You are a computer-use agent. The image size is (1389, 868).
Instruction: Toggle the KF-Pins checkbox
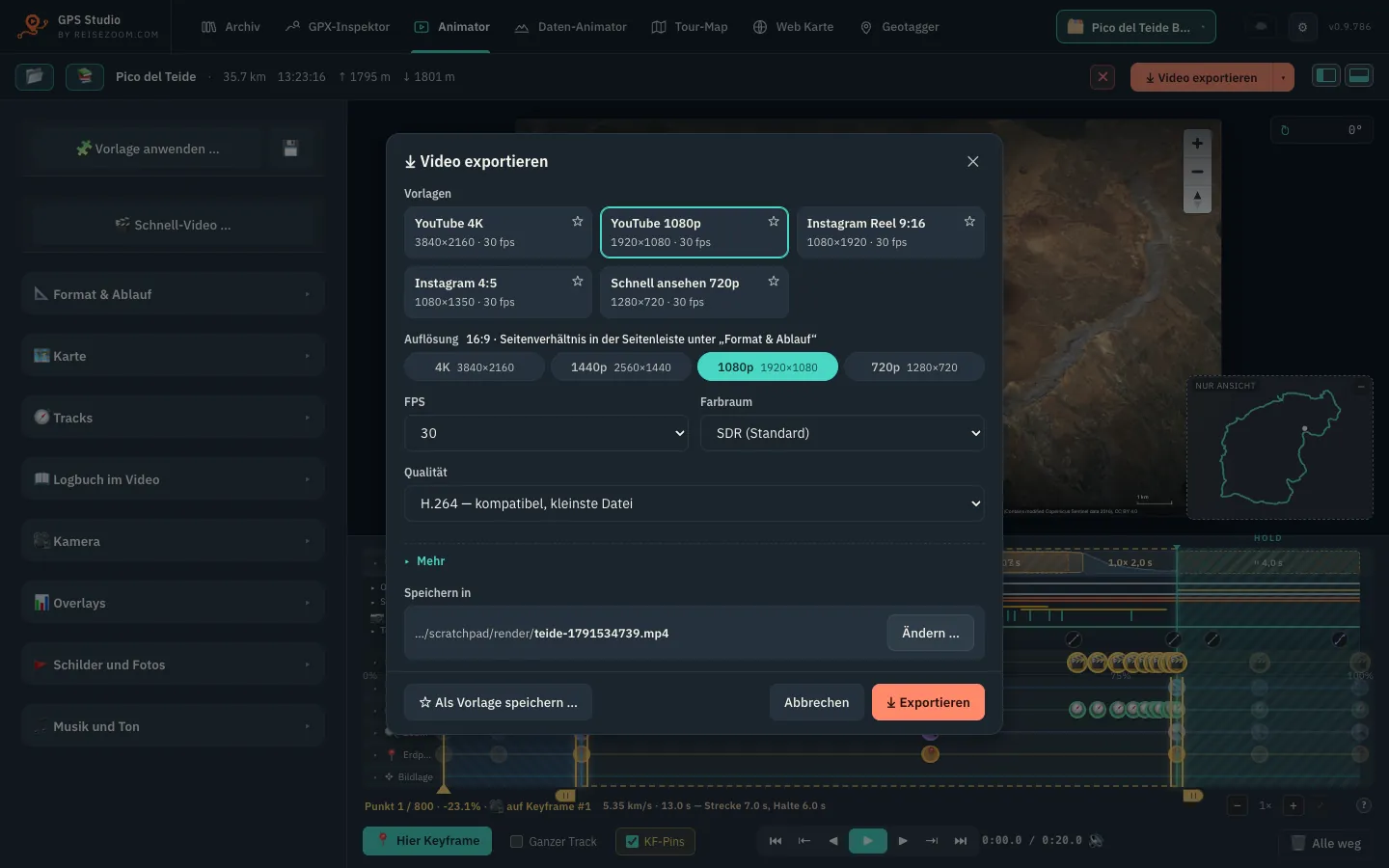coord(632,841)
